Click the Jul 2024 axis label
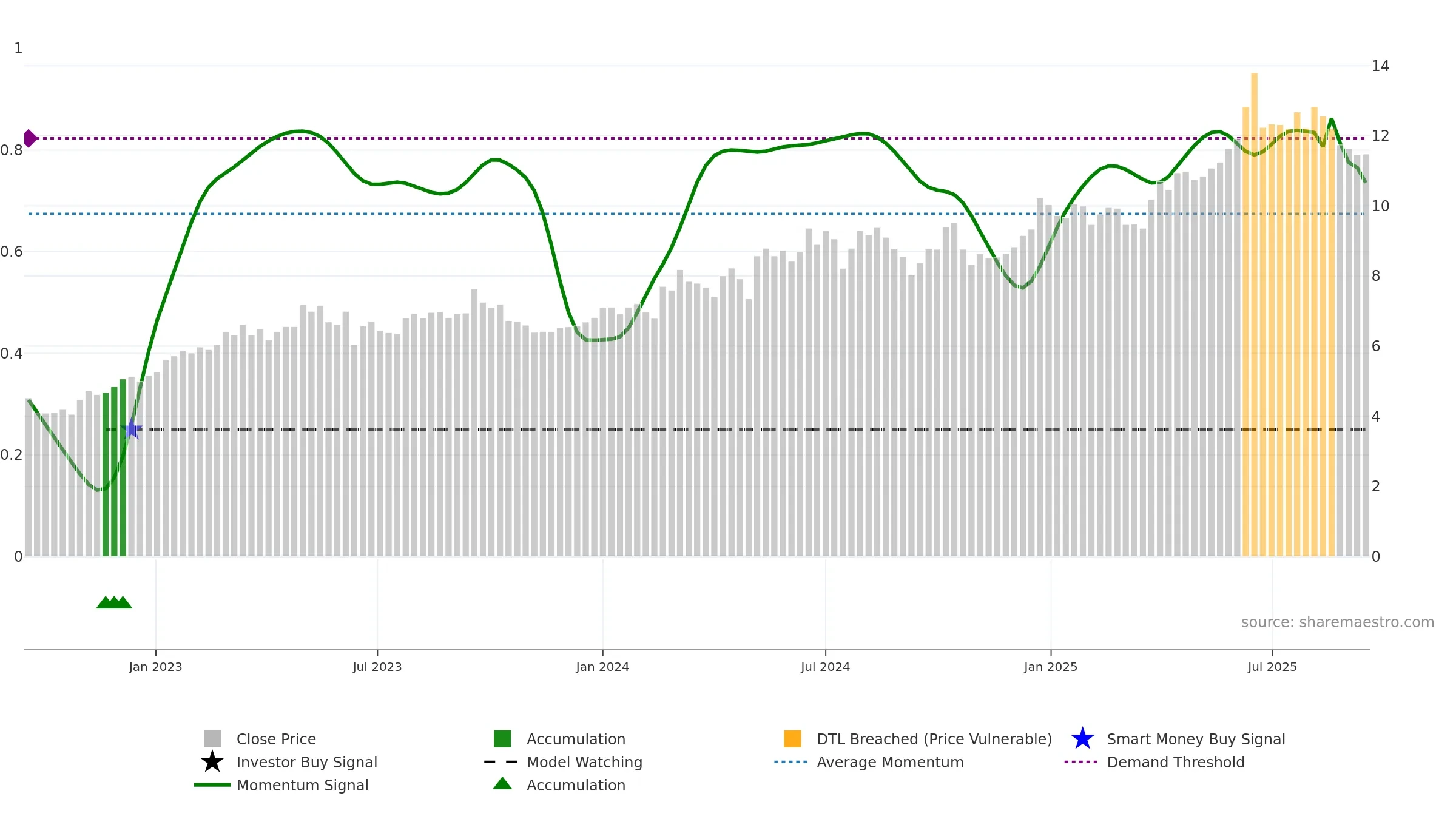 tap(825, 667)
